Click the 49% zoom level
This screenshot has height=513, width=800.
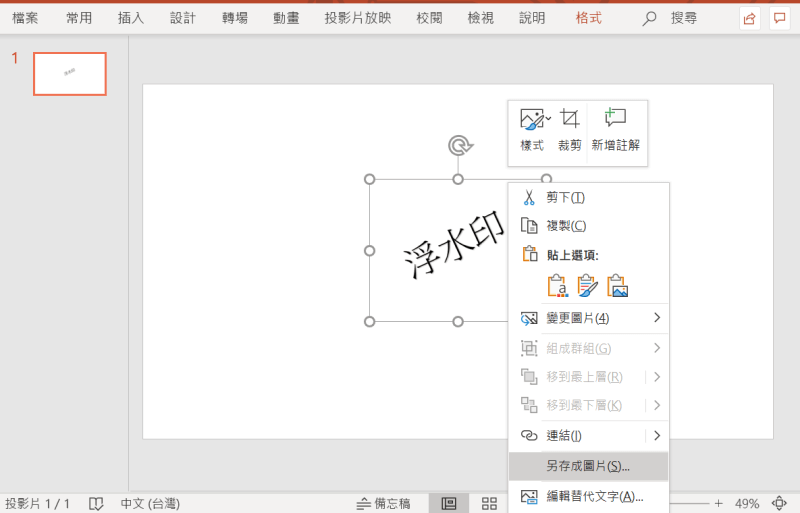click(747, 504)
